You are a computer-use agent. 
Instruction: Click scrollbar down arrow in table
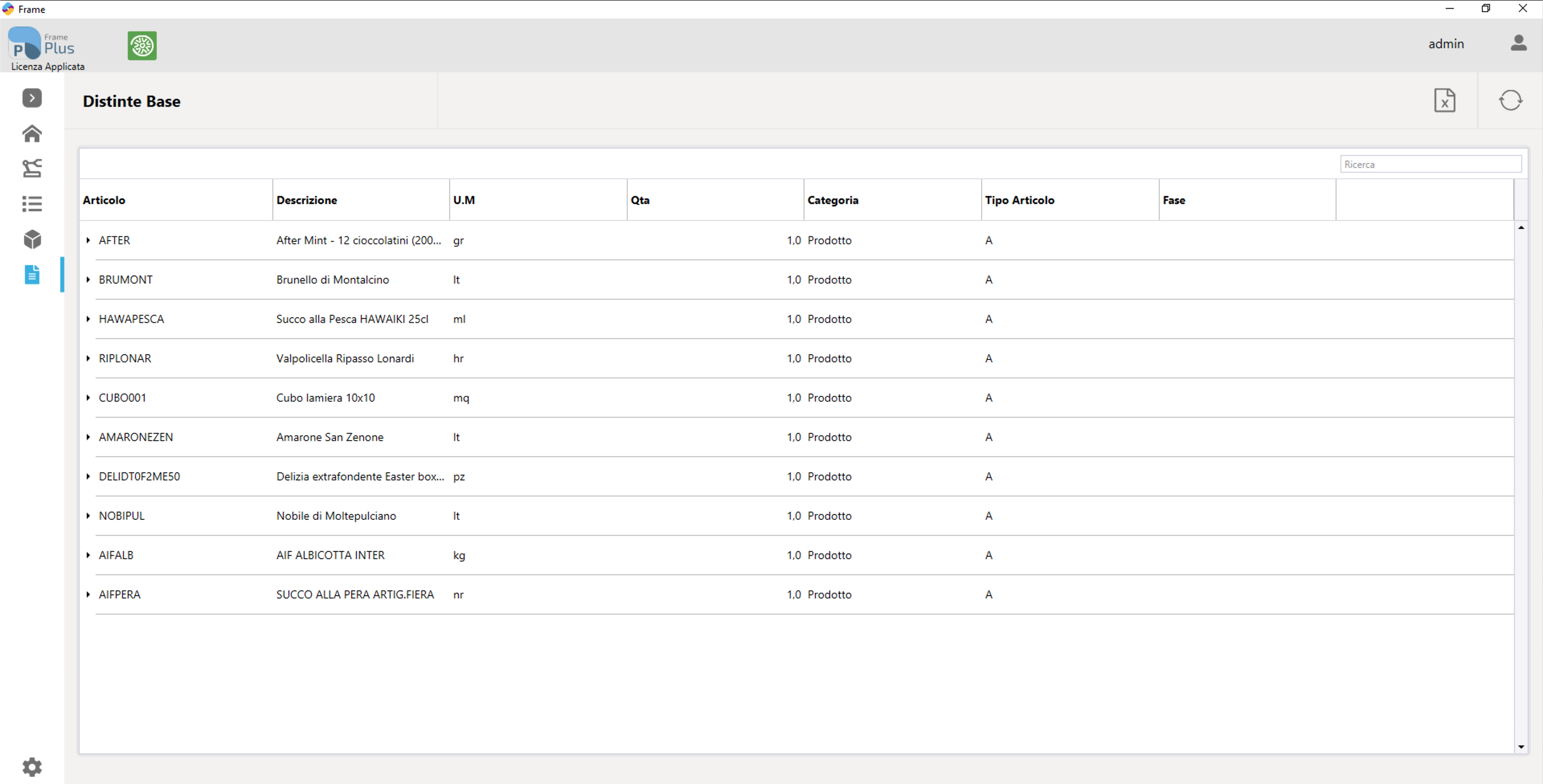1521,747
